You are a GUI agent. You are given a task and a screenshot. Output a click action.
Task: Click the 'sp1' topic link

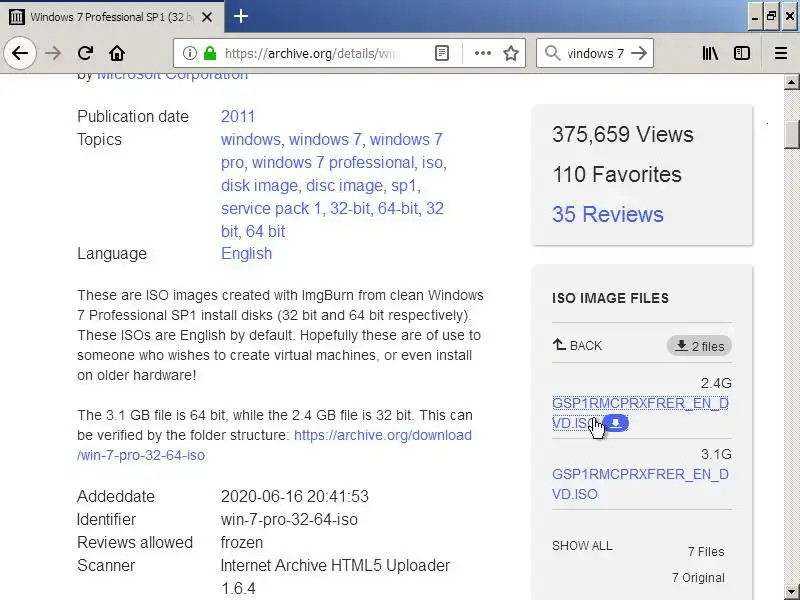pos(403,185)
